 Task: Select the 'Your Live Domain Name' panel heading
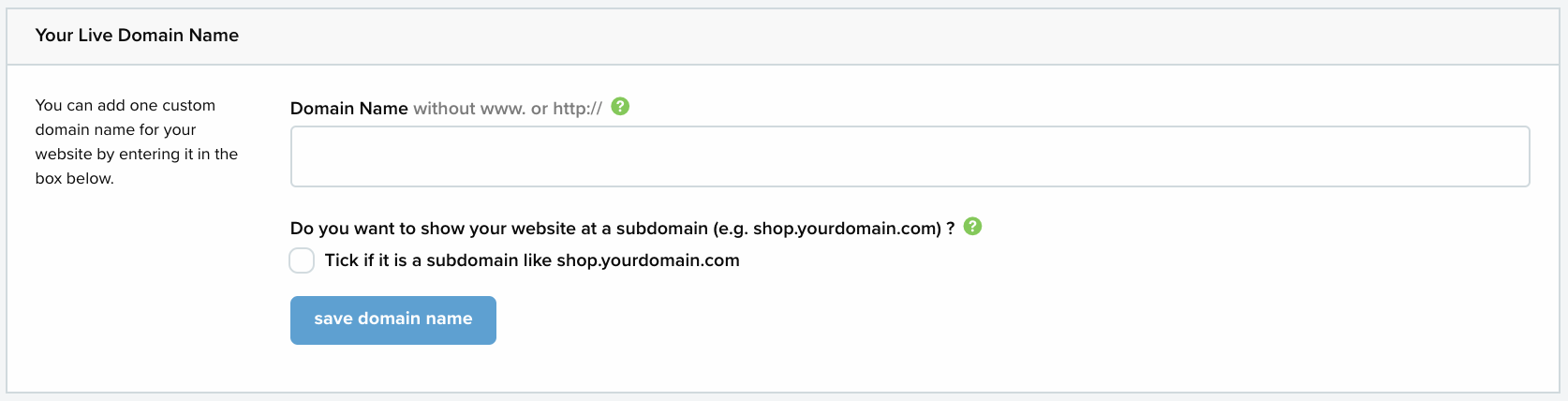tap(137, 36)
